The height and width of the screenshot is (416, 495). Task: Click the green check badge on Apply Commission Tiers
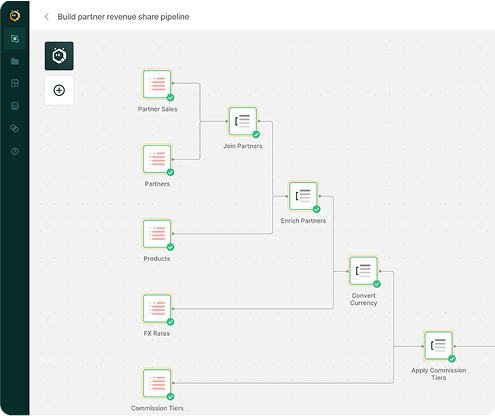click(452, 359)
